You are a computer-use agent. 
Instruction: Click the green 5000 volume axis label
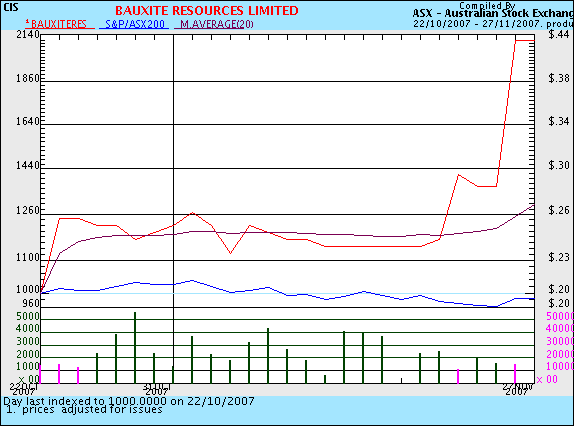point(27,316)
